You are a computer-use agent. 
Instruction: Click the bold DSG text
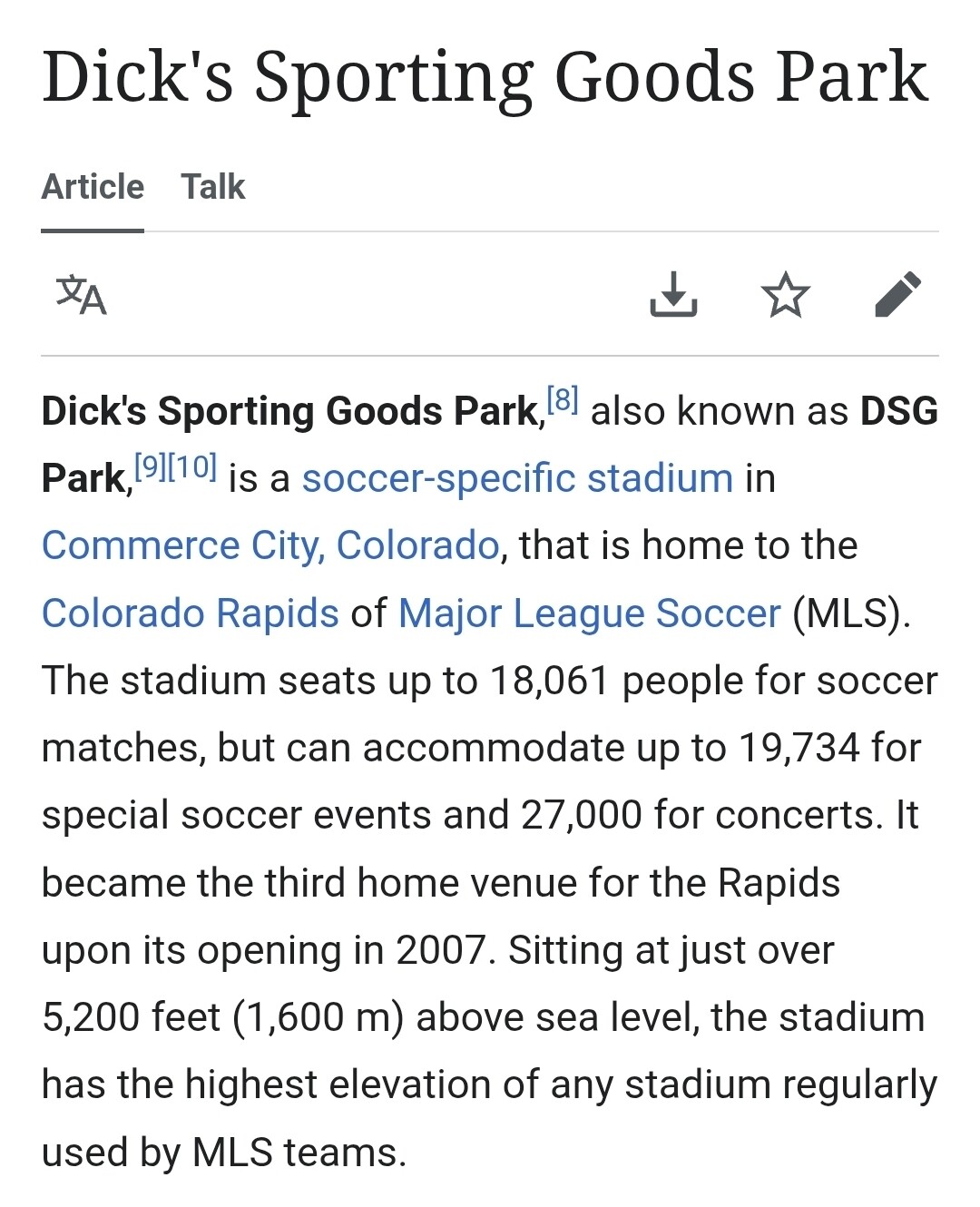tap(898, 411)
